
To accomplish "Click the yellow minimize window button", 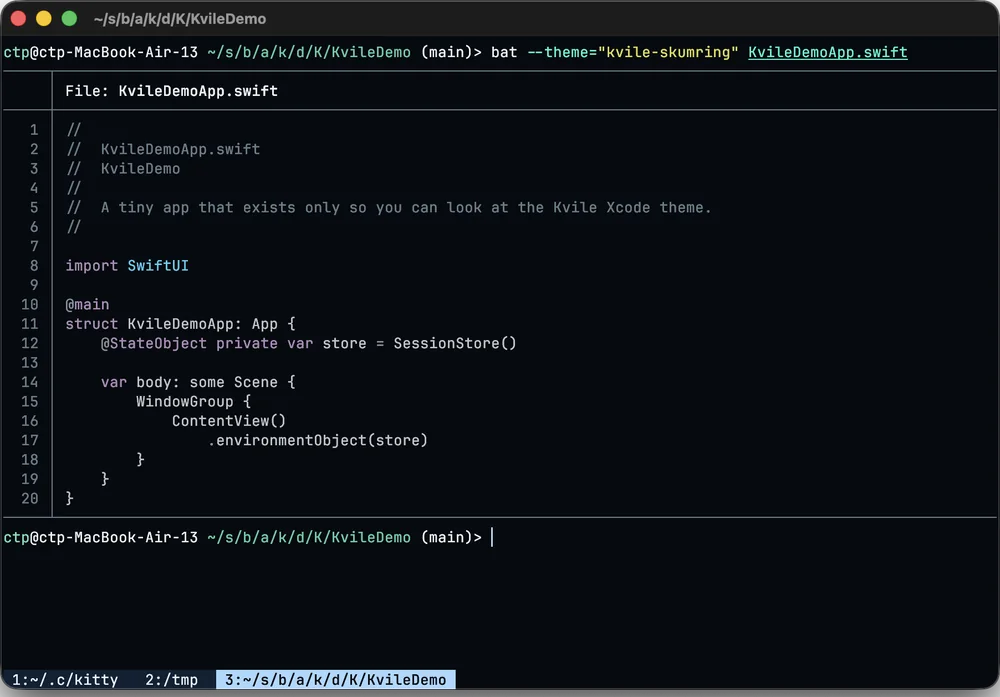I will (x=43, y=18).
